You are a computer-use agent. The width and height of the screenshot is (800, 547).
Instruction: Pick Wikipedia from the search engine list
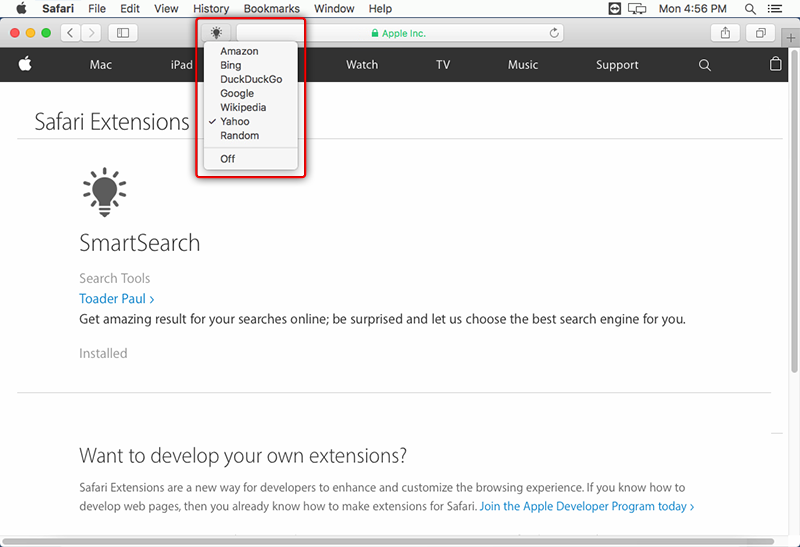[x=251, y=107]
